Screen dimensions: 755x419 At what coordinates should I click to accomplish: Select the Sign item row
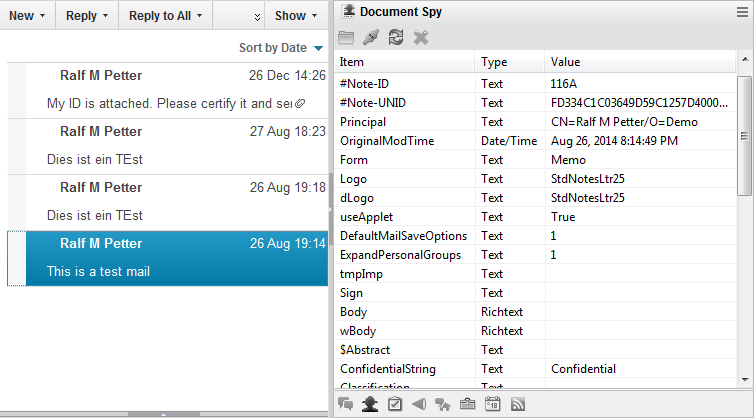coord(535,293)
